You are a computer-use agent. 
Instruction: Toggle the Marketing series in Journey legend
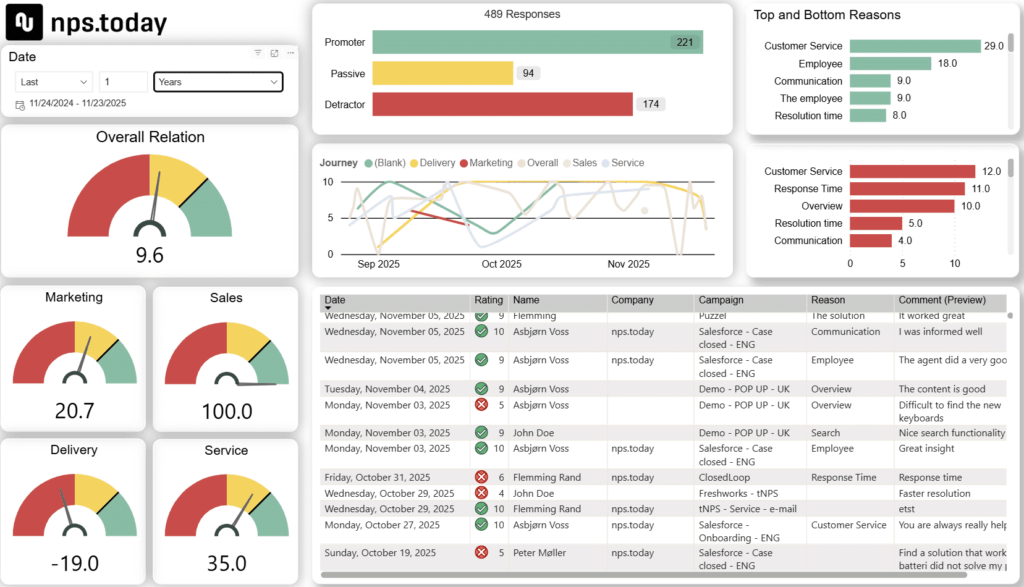pos(484,163)
